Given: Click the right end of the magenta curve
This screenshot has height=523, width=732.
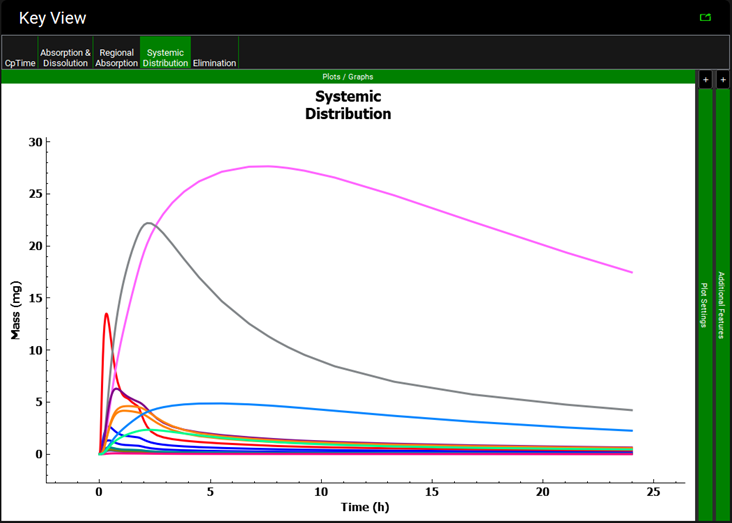Looking at the screenshot, I should (631, 272).
